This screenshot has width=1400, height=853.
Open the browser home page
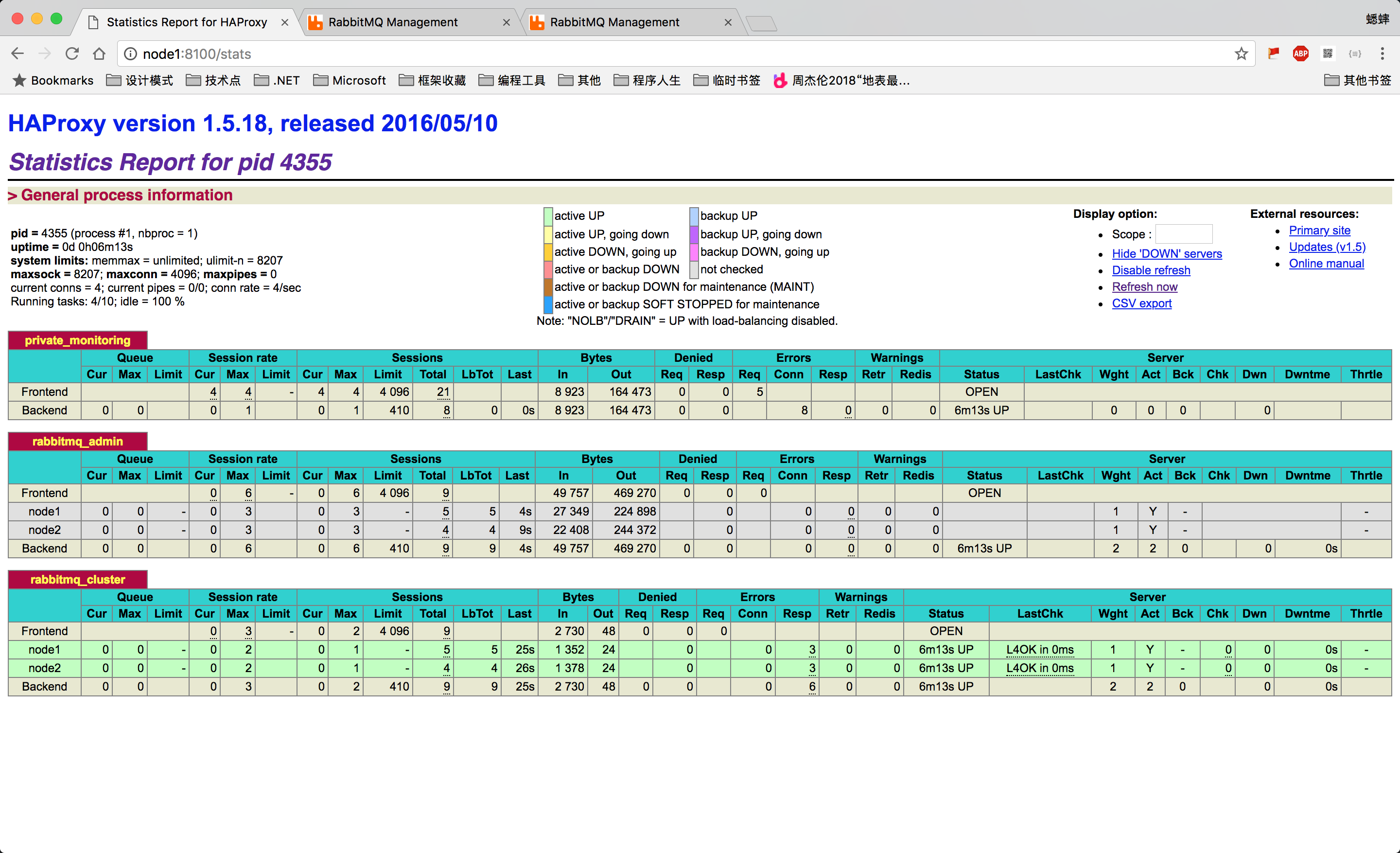click(x=99, y=53)
